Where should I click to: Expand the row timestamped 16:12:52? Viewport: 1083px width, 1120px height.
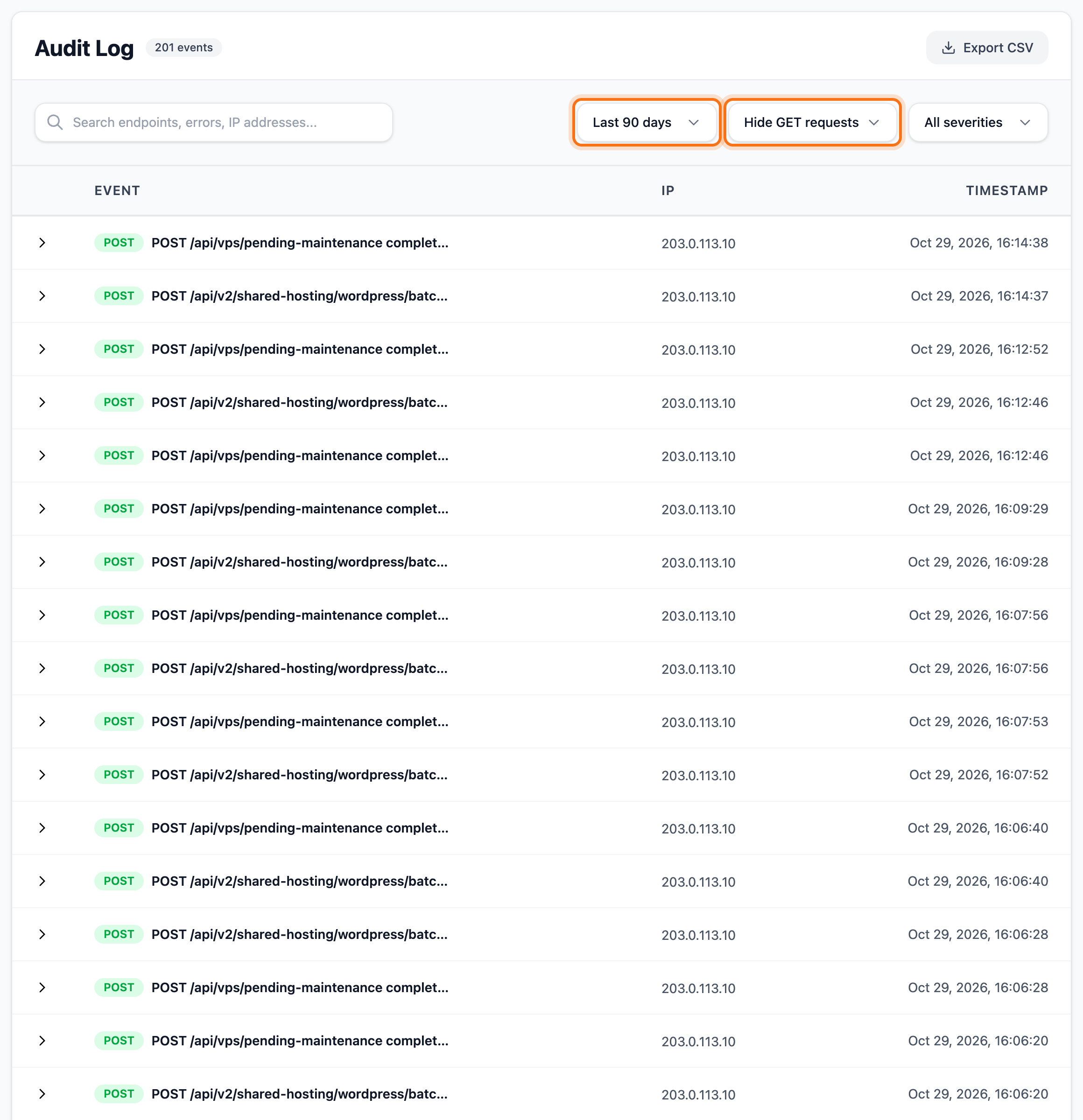point(42,349)
